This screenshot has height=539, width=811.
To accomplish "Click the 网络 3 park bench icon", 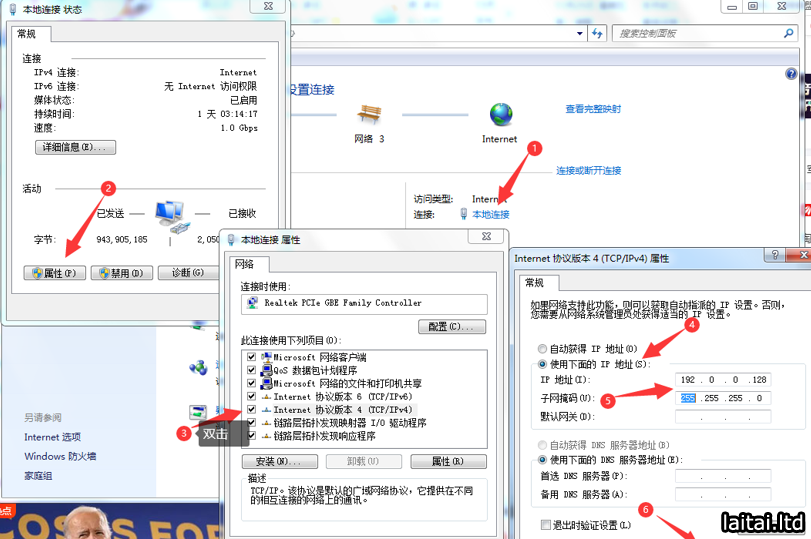I will pos(369,114).
